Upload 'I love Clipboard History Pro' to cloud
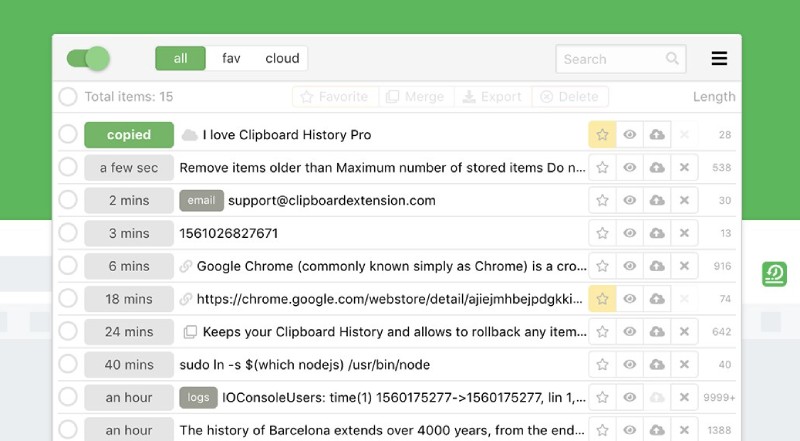 point(657,135)
